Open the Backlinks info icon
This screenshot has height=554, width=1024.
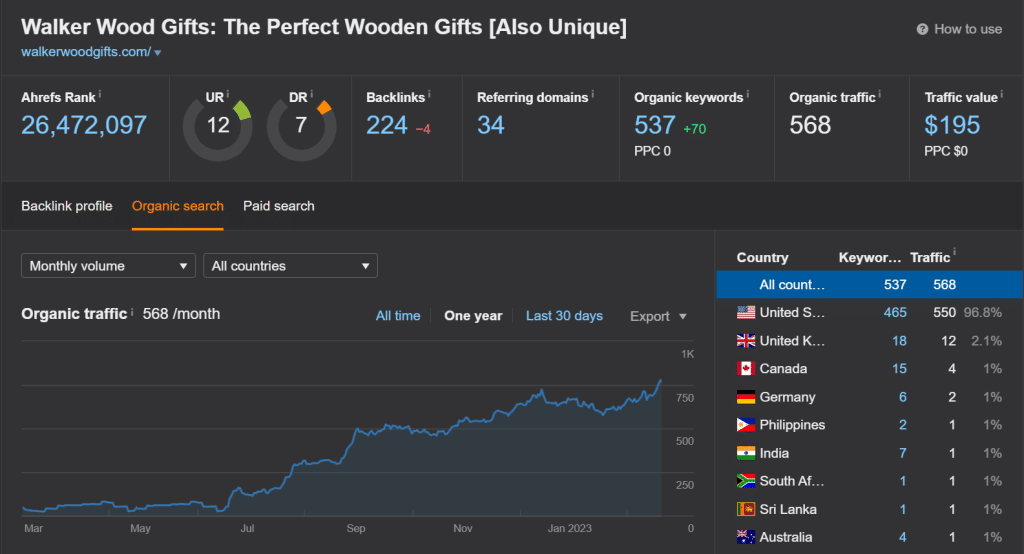[429, 95]
